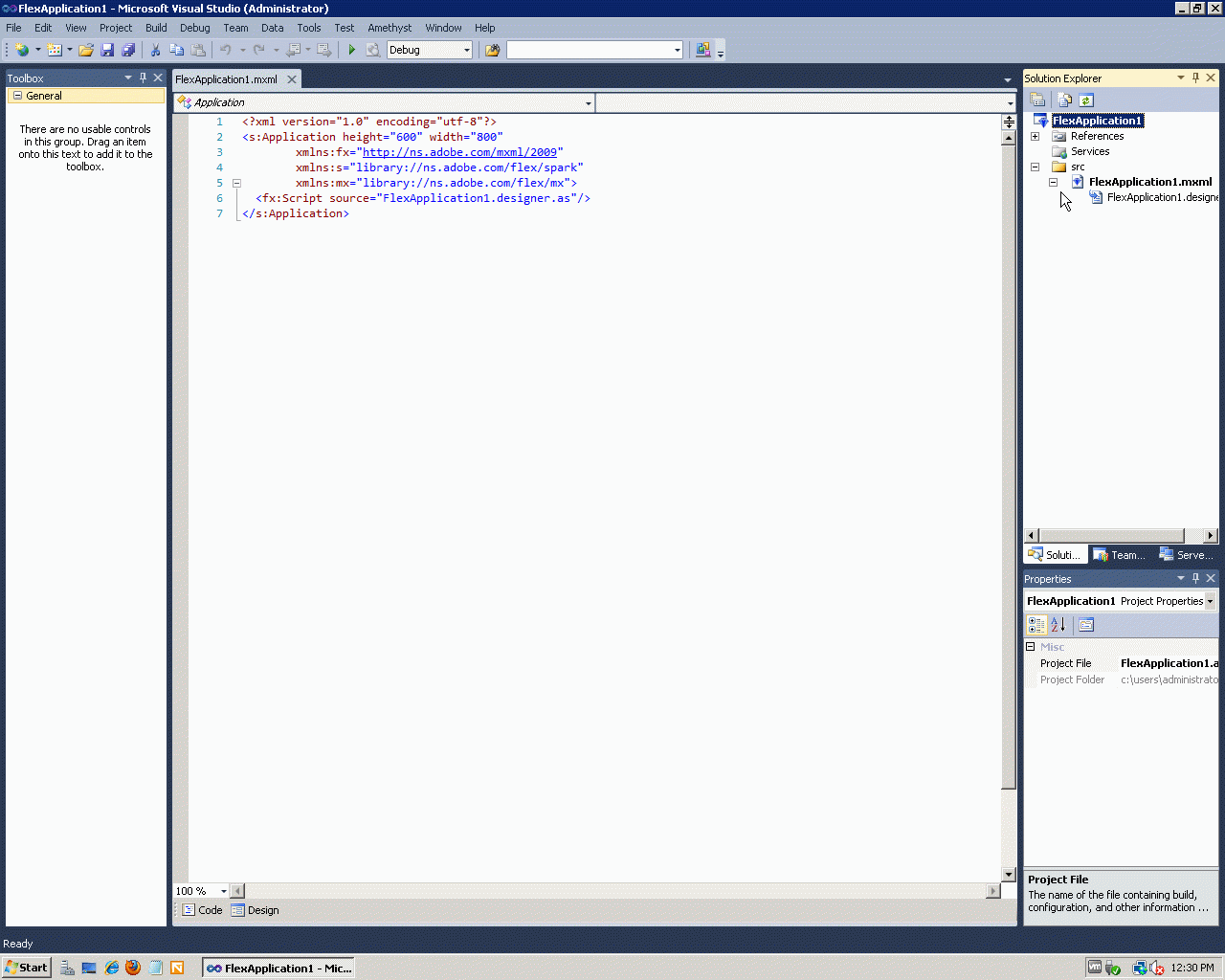
Task: Click the Firefox icon in the taskbar
Action: pyautogui.click(x=133, y=968)
